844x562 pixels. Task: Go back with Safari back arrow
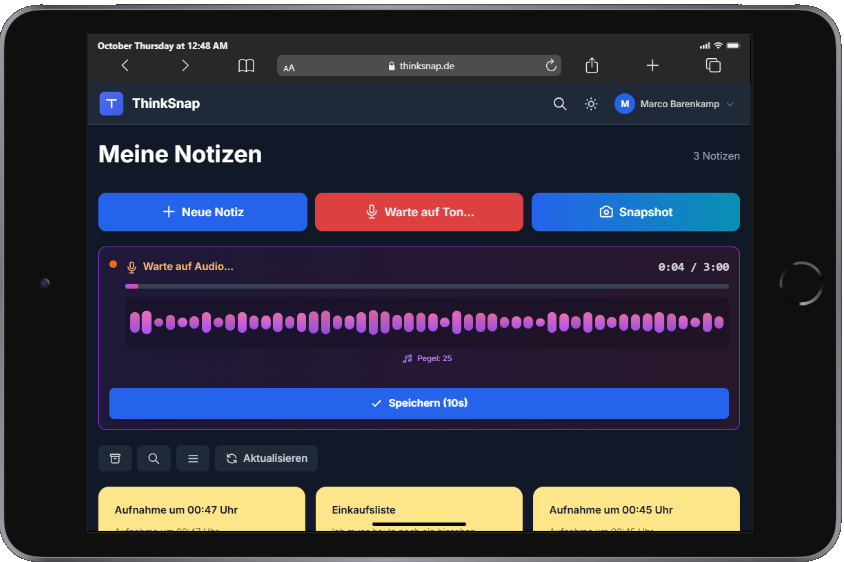[x=125, y=66]
